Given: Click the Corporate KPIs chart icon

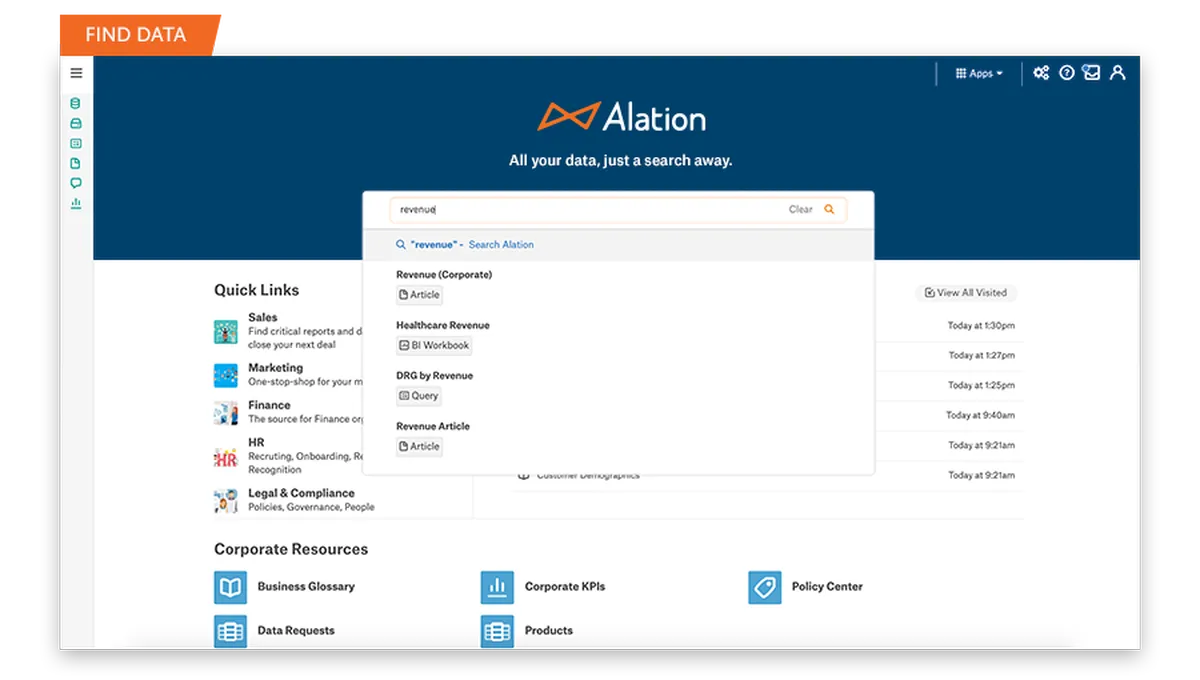Looking at the screenshot, I should 497,587.
